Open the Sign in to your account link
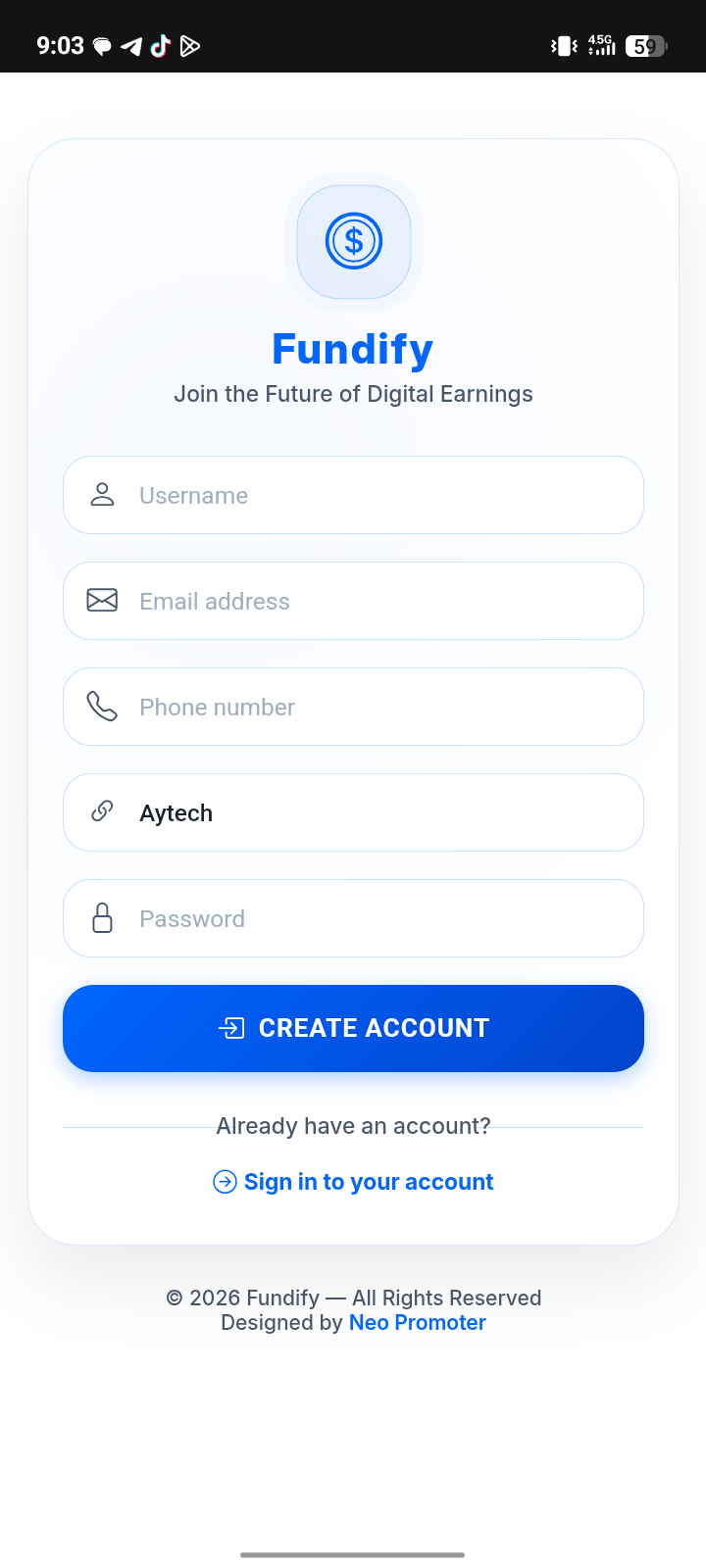706x1568 pixels. pyautogui.click(x=368, y=1182)
